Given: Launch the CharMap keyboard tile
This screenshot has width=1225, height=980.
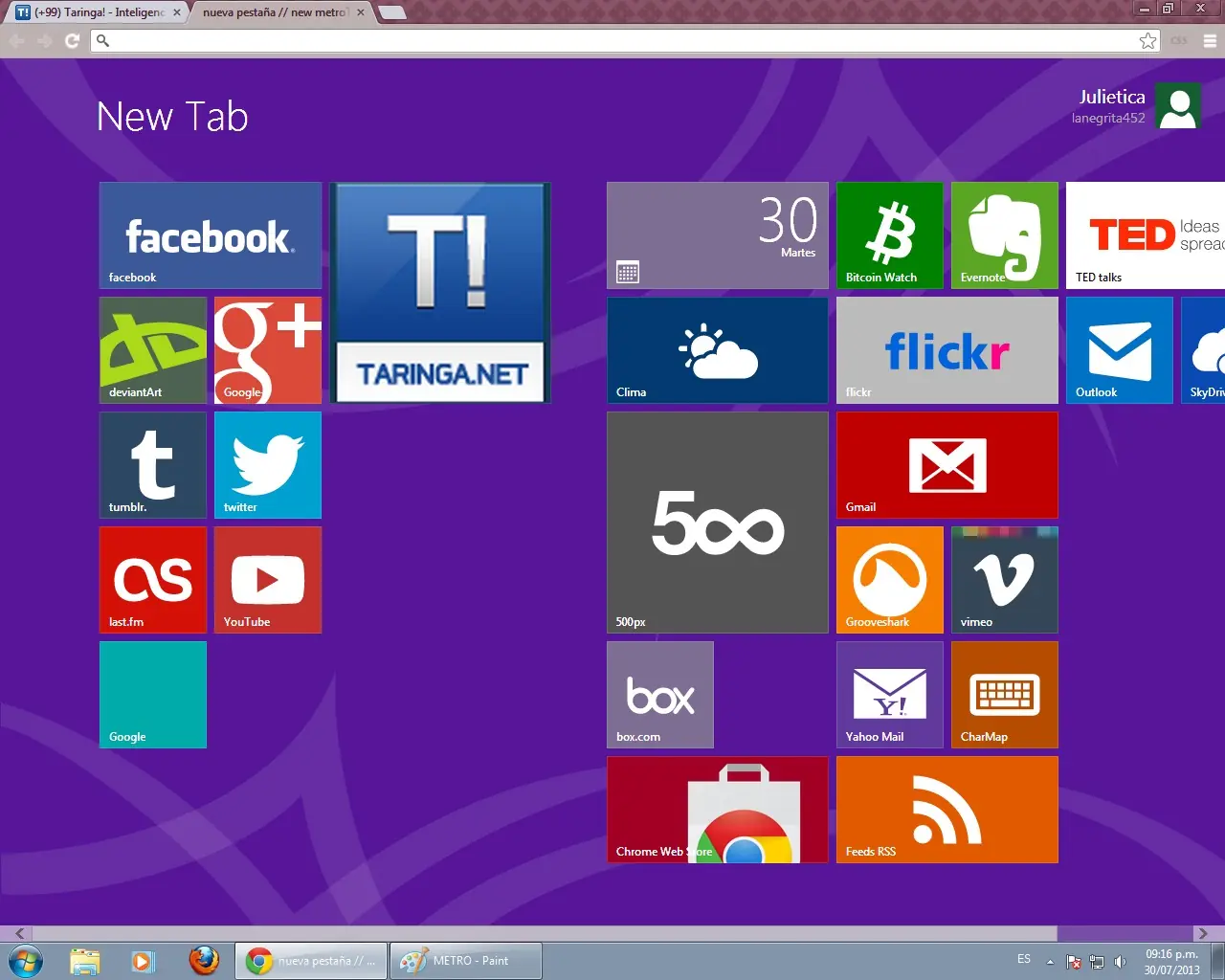Looking at the screenshot, I should coord(1005,695).
